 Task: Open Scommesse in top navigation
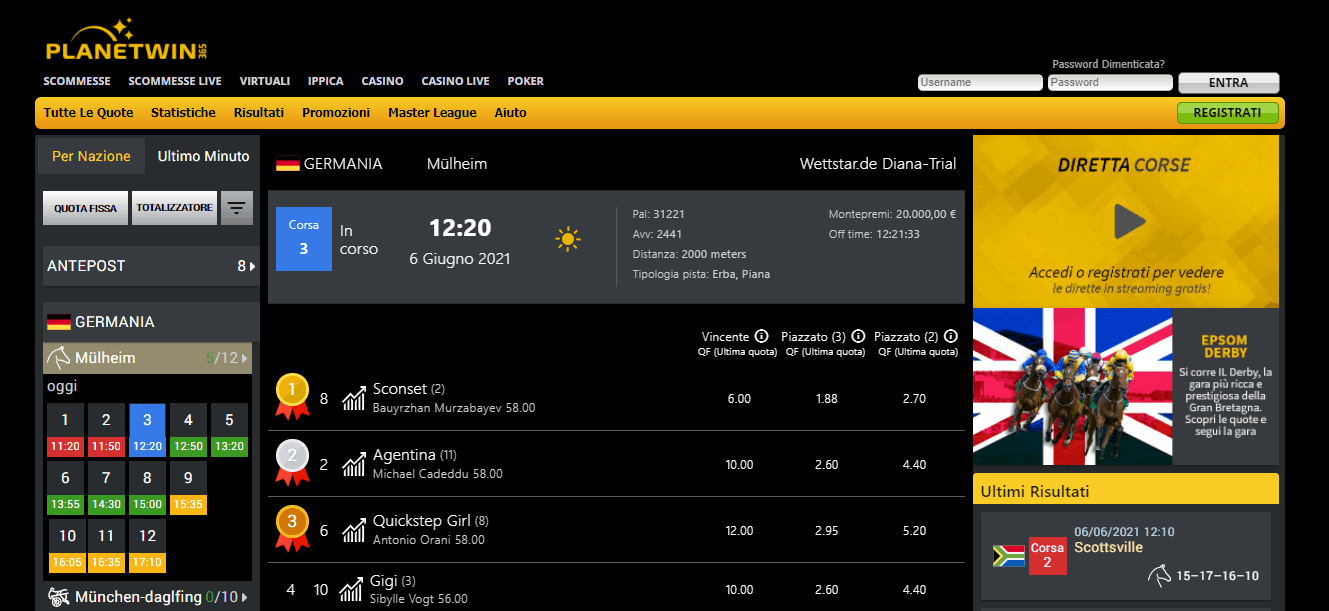[77, 81]
